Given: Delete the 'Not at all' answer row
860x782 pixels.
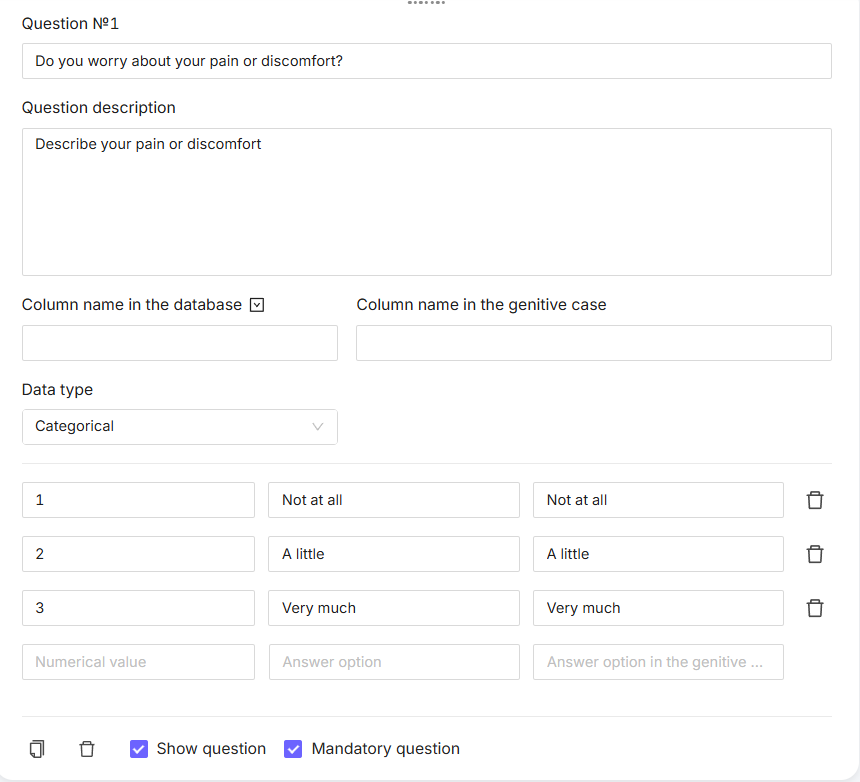Looking at the screenshot, I should point(815,500).
